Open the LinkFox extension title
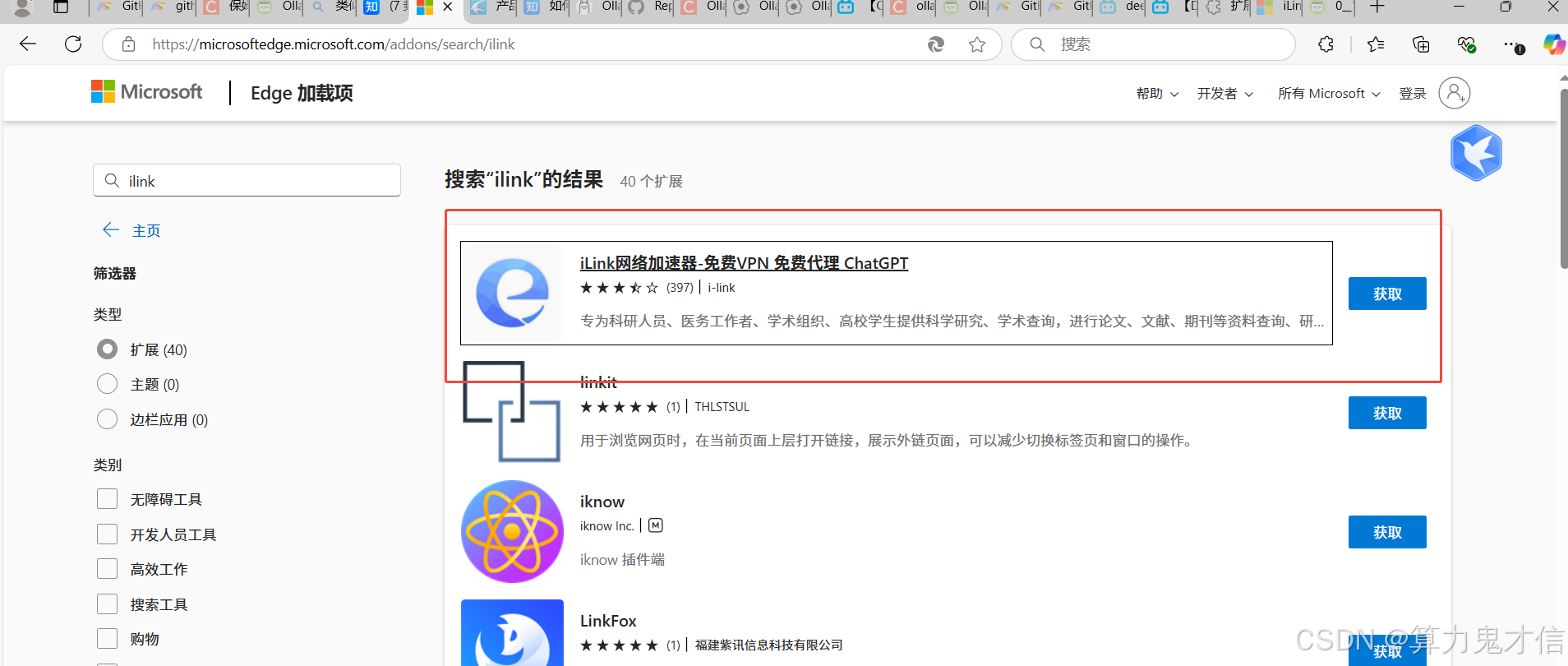Screen dimensions: 1568x666 coord(608,621)
